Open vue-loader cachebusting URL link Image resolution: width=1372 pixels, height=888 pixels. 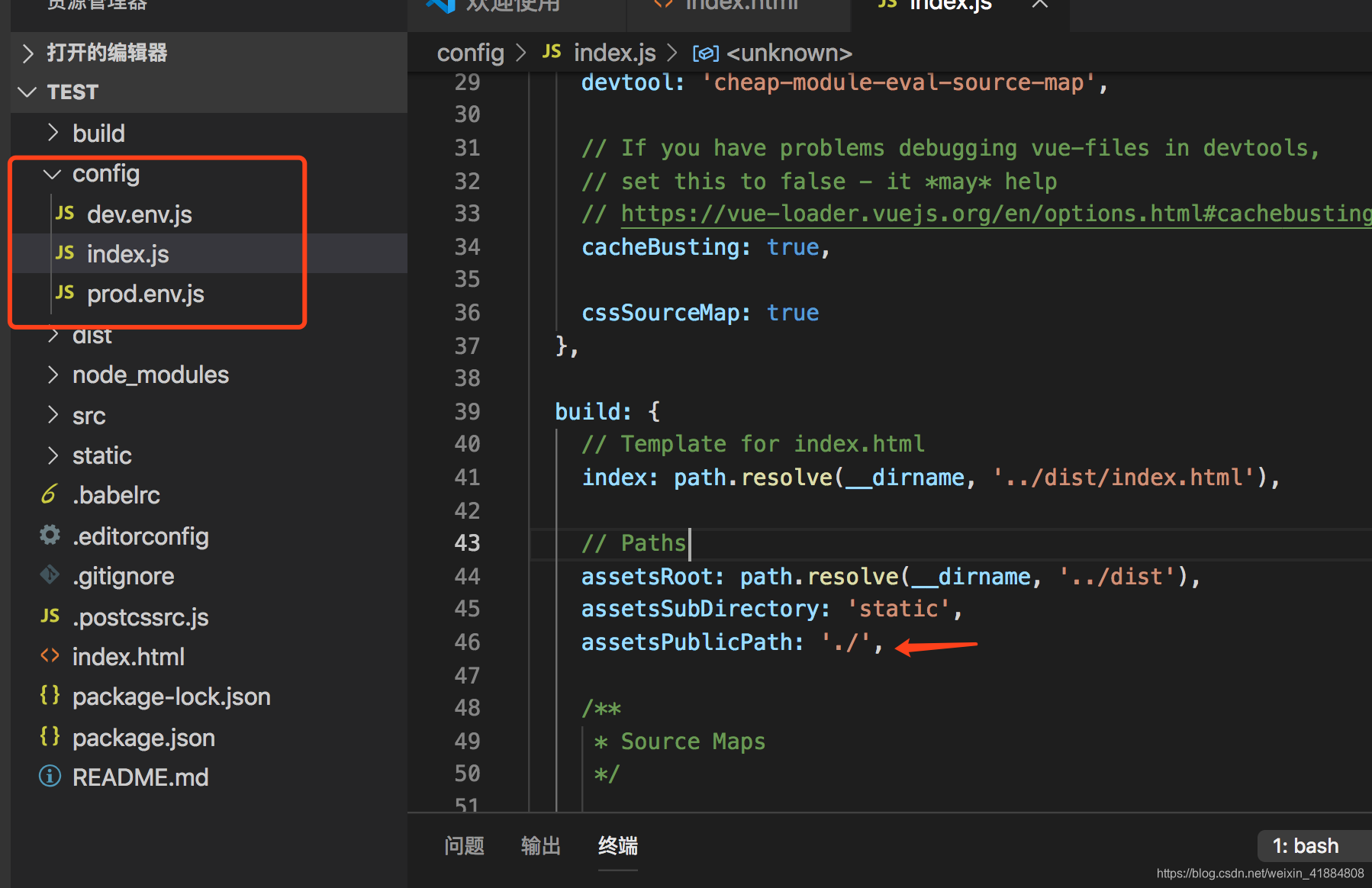pyautogui.click(x=996, y=214)
